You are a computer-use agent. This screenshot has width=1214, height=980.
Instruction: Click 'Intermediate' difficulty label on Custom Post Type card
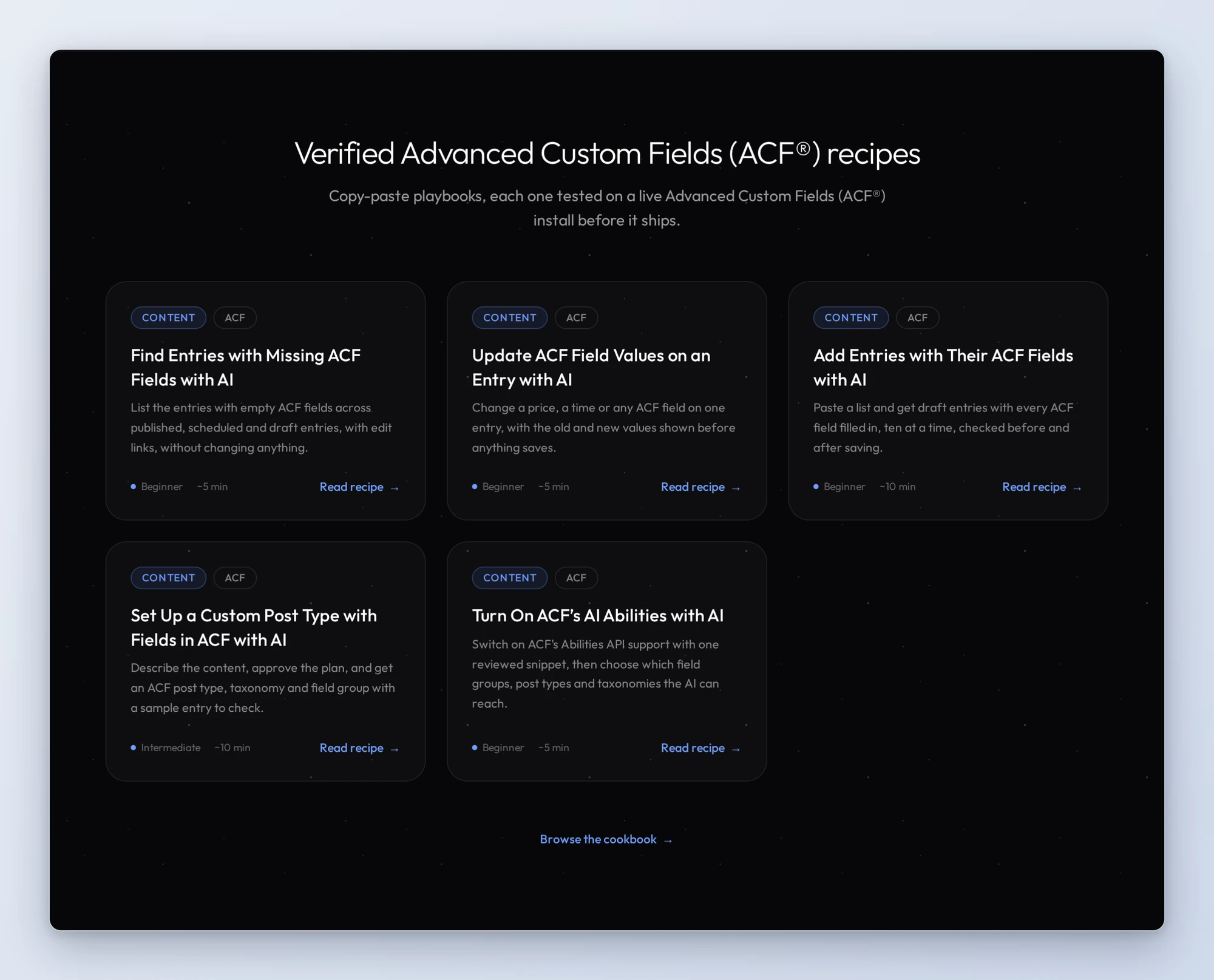pyautogui.click(x=171, y=748)
